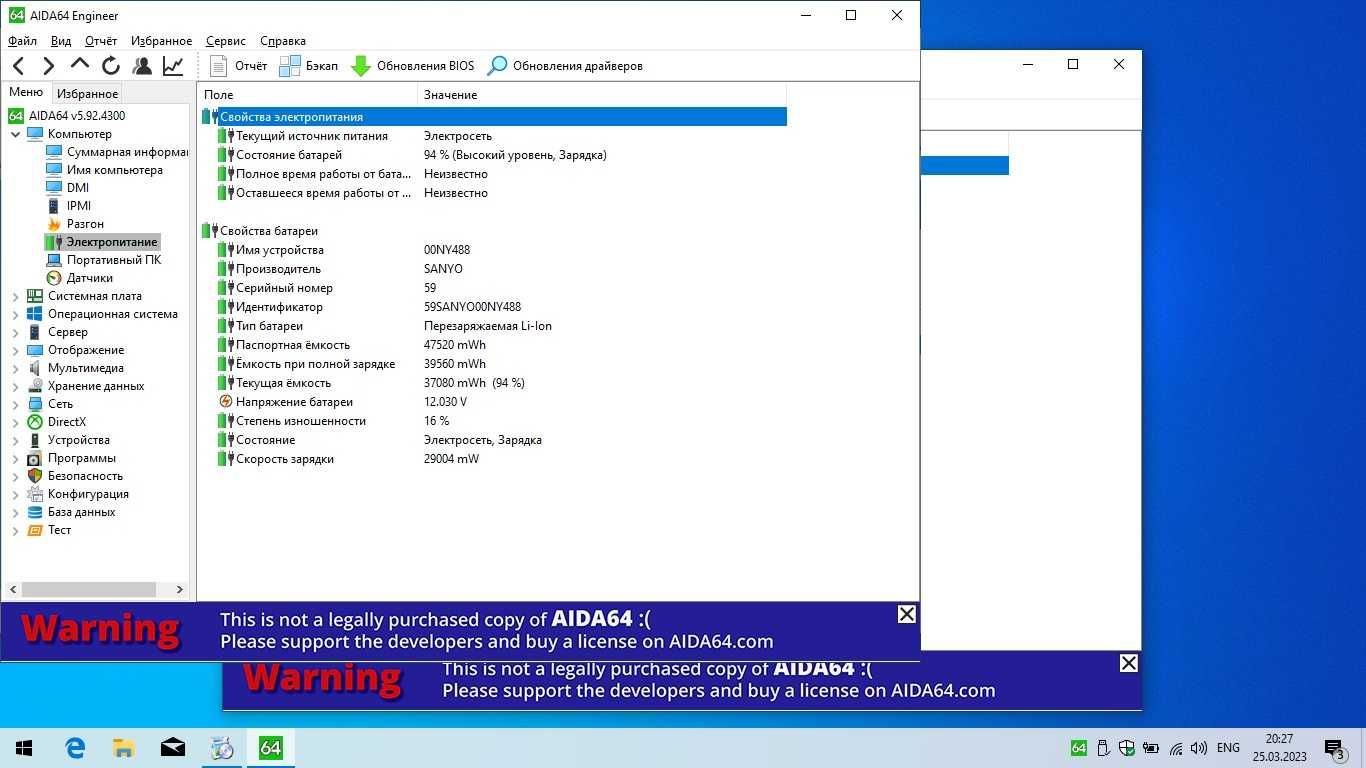Image resolution: width=1366 pixels, height=768 pixels.
Task: Click the ENG language indicator
Action: (x=1228, y=748)
